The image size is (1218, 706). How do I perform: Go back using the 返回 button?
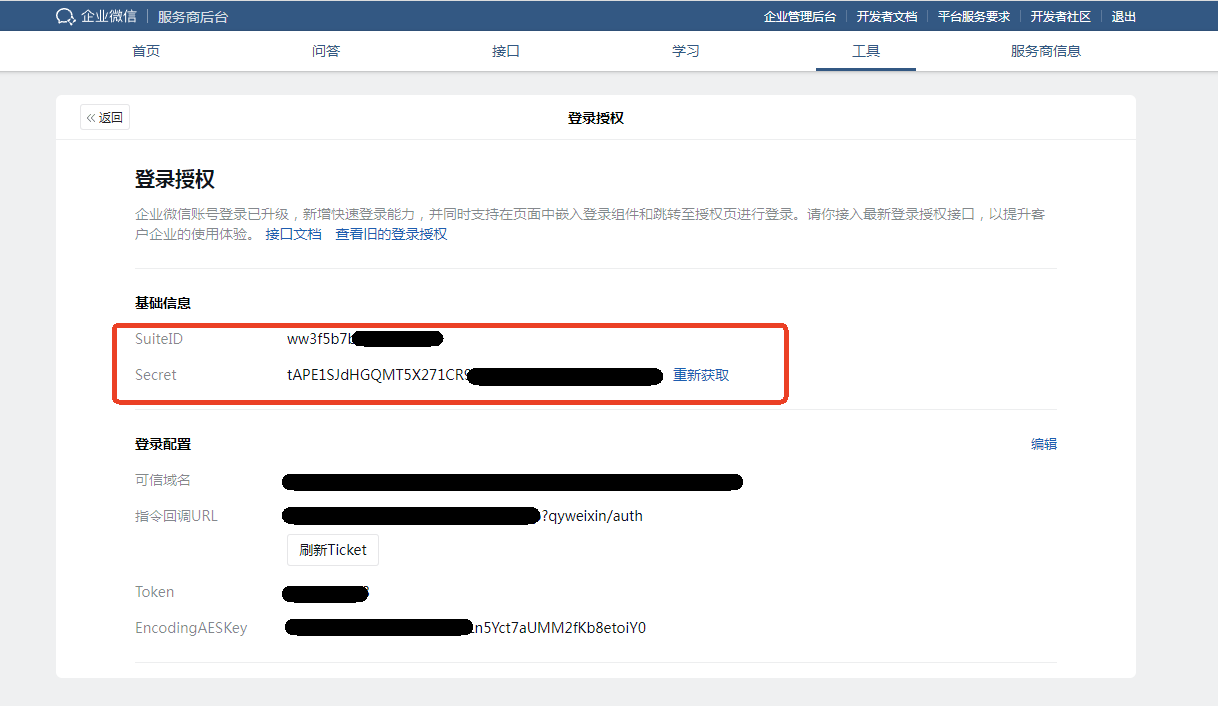click(105, 118)
